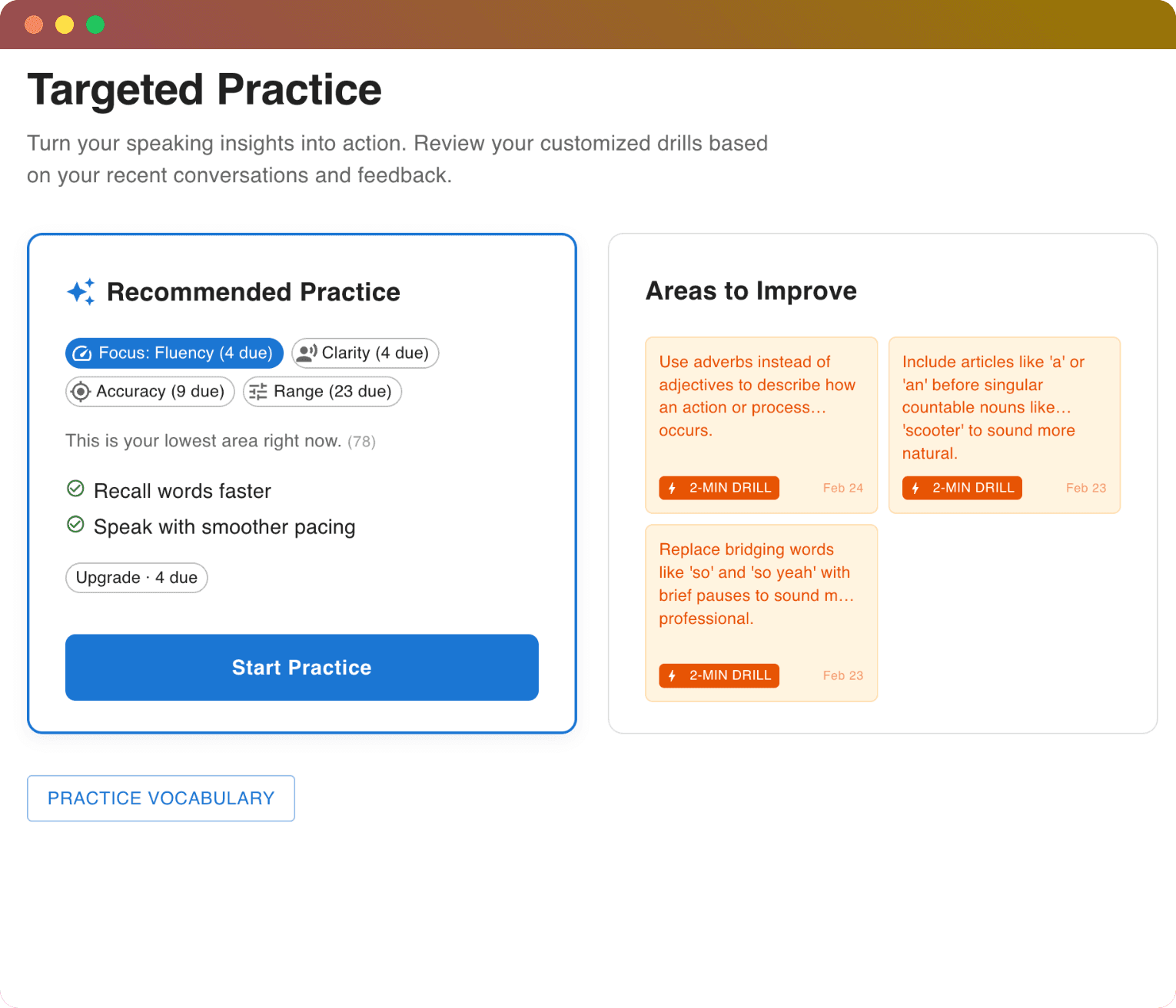Switch focus to Clarity (4 due)
The width and height of the screenshot is (1176, 1008).
point(365,353)
